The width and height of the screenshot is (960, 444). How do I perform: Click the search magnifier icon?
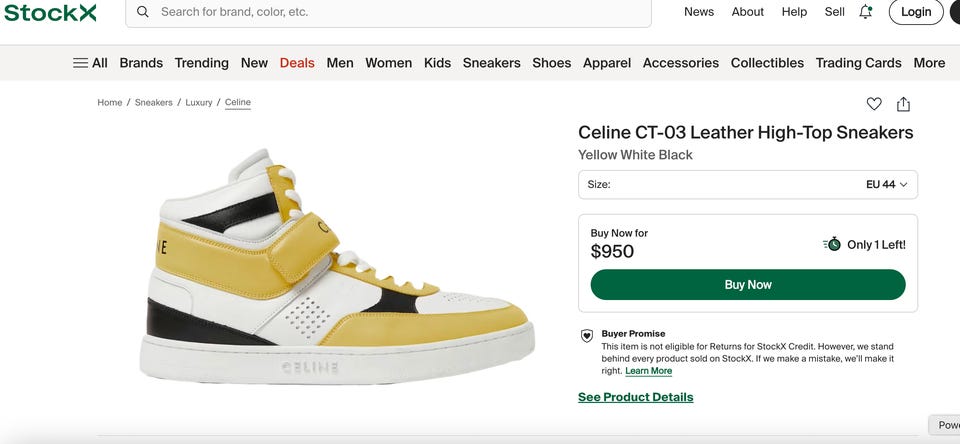coord(143,12)
